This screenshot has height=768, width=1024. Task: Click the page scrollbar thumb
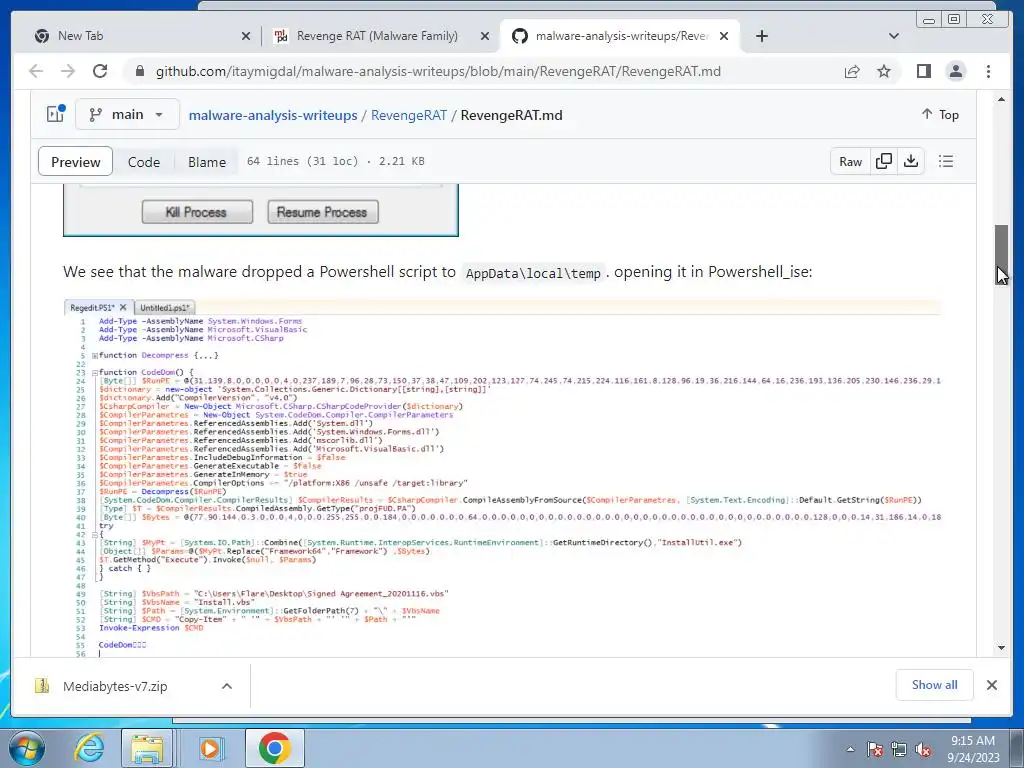coord(1001,255)
